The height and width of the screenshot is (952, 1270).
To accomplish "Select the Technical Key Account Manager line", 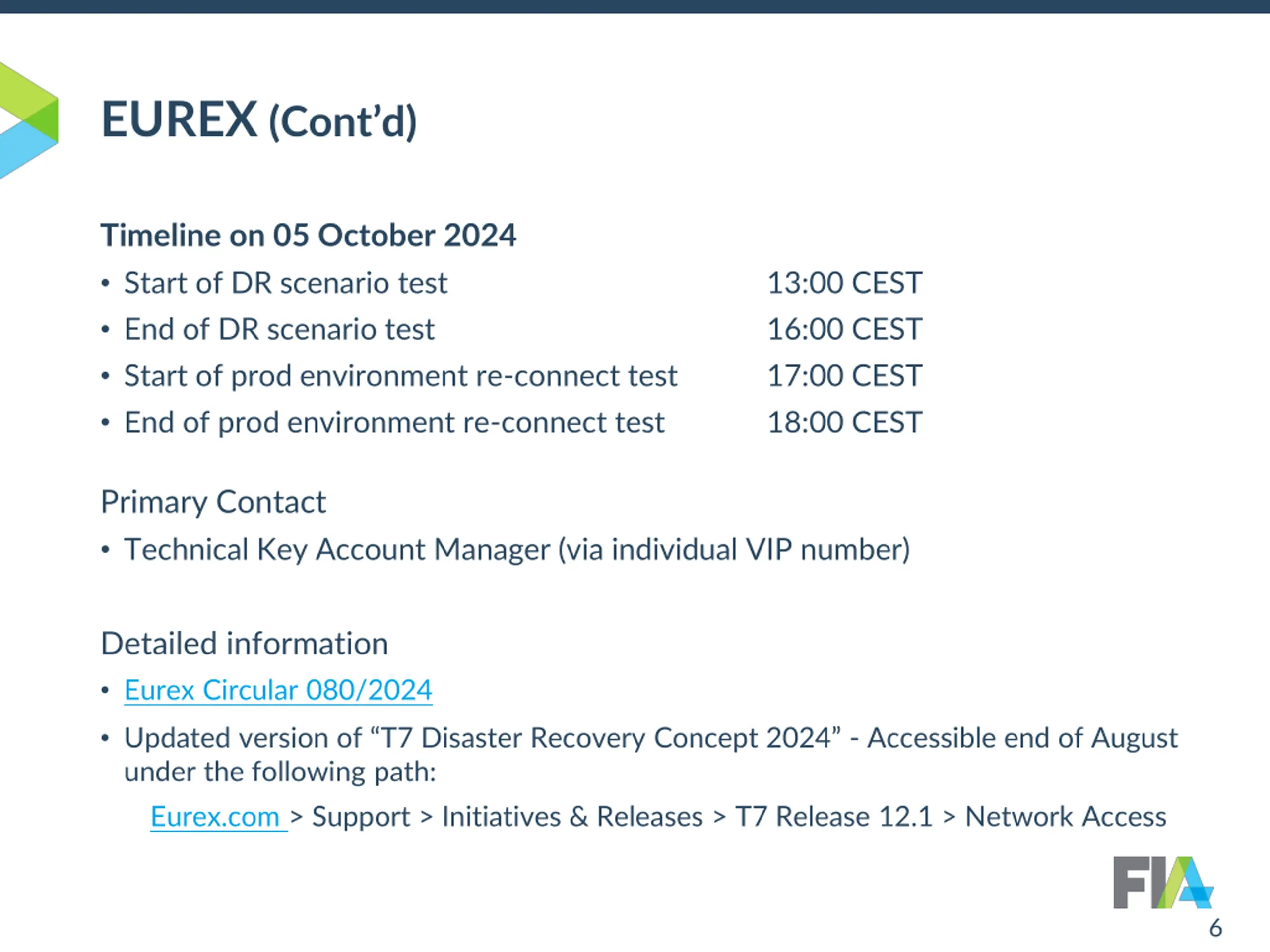I will (x=517, y=550).
